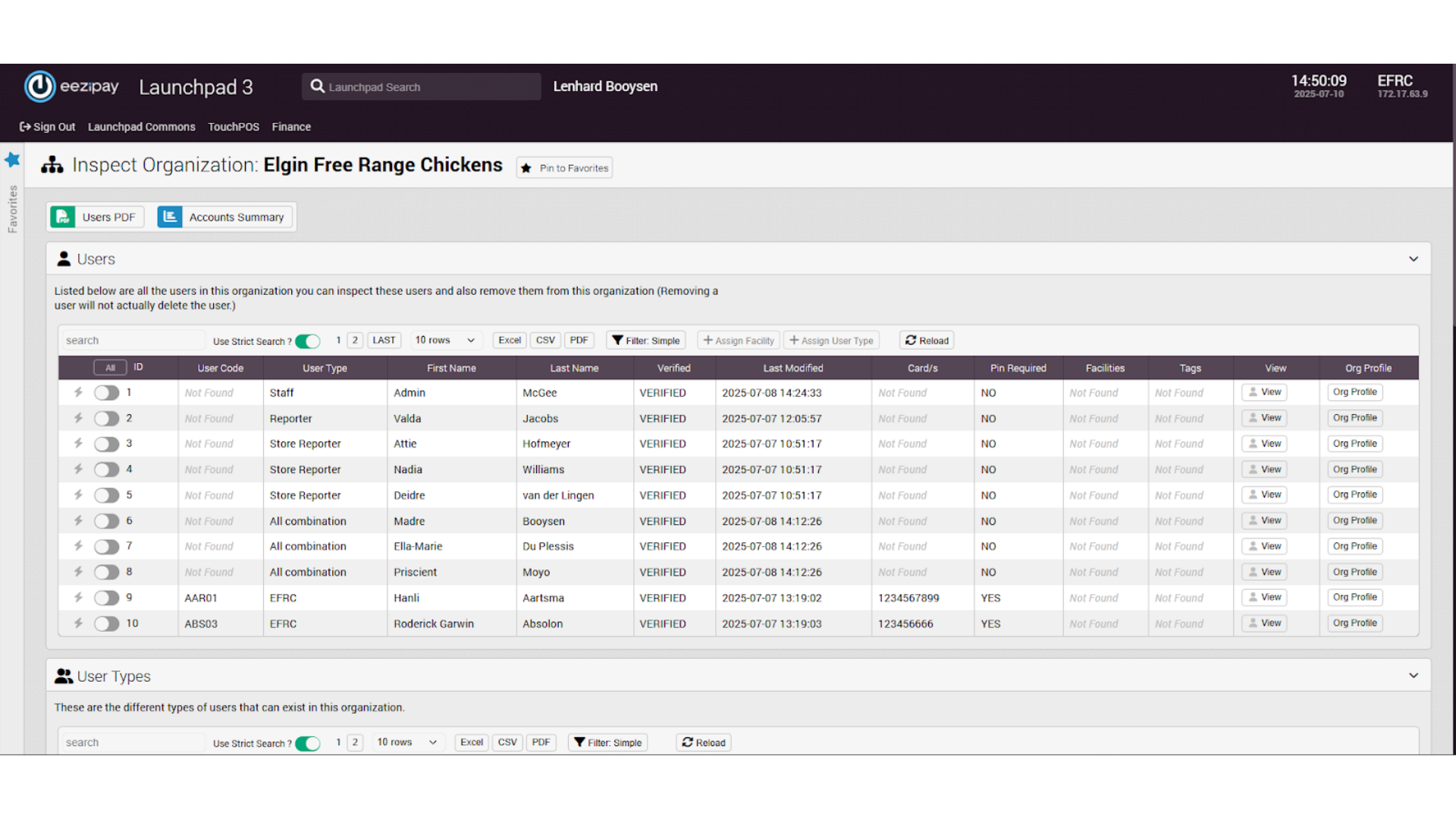Click the Accounts Summary blue chart icon

click(x=170, y=217)
